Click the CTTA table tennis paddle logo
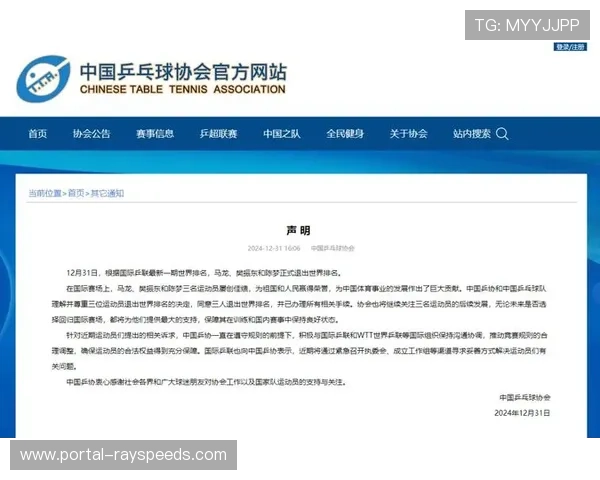600x480 pixels. click(x=43, y=79)
